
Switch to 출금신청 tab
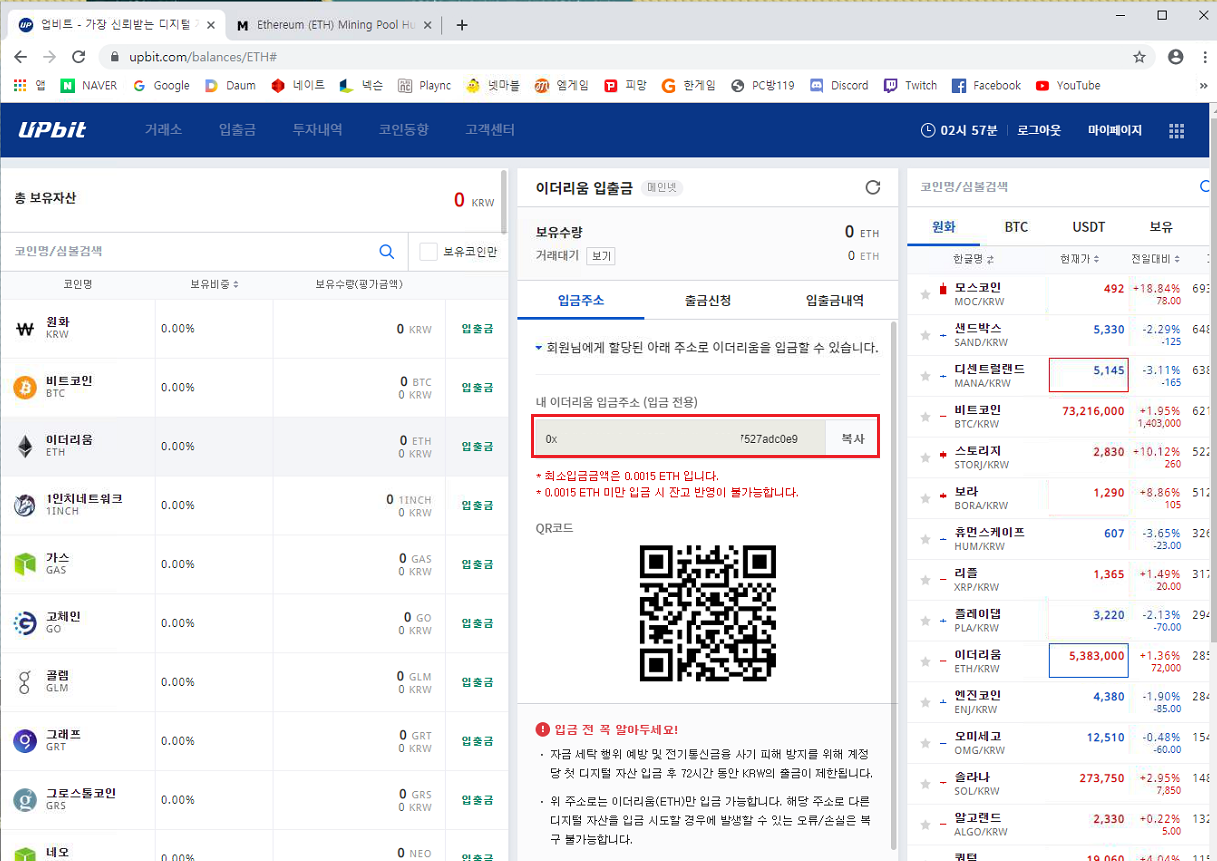pos(707,300)
